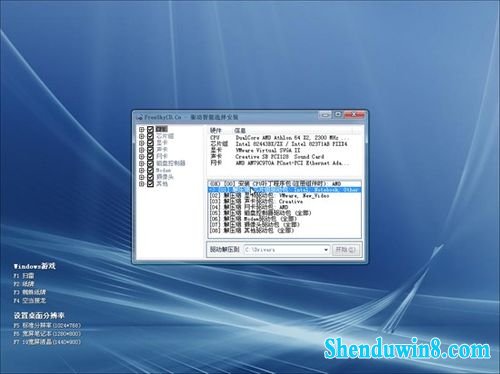The image size is (500, 374).
Task: Close the driver installer window
Action: point(354,115)
